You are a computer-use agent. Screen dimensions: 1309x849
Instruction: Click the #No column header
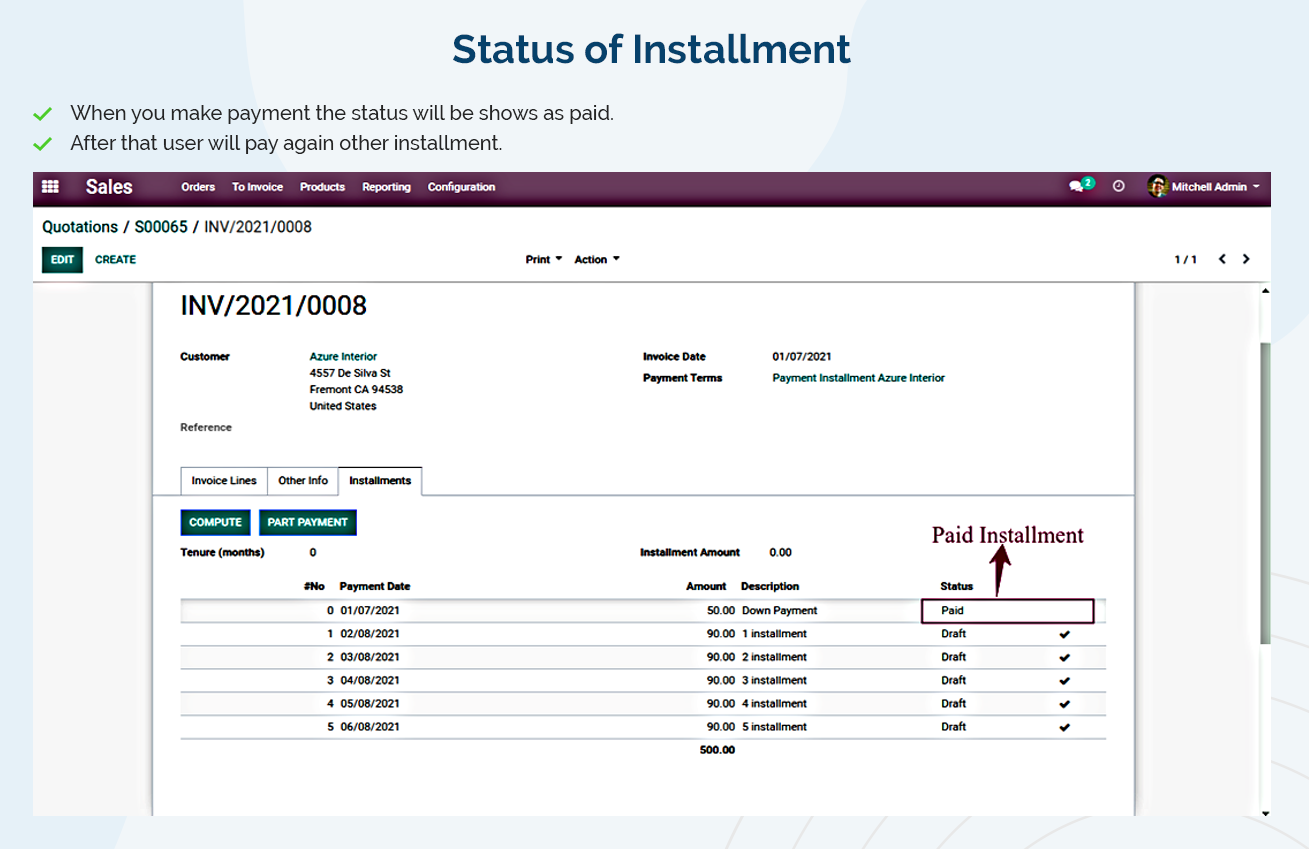click(x=314, y=587)
